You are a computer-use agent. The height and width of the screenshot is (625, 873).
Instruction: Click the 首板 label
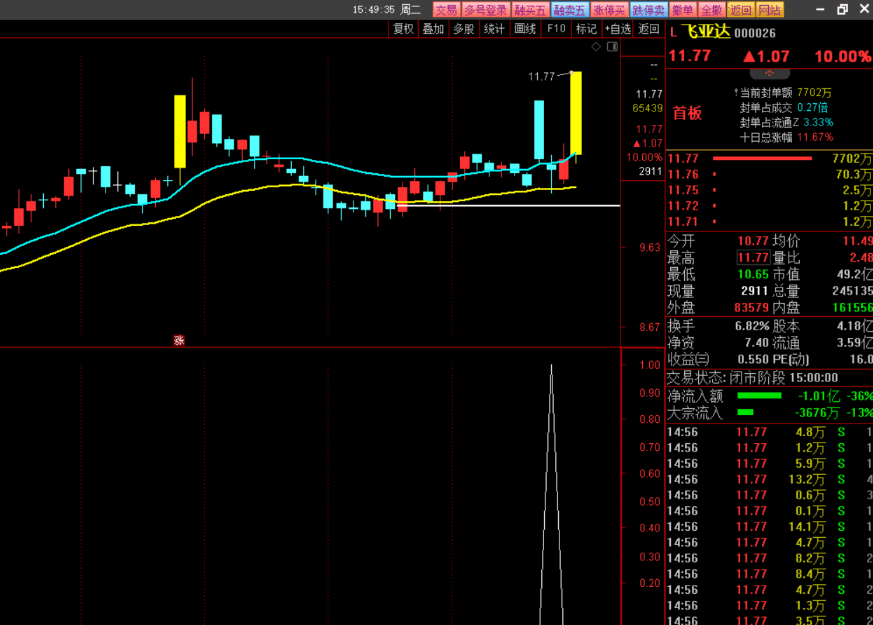[x=687, y=114]
